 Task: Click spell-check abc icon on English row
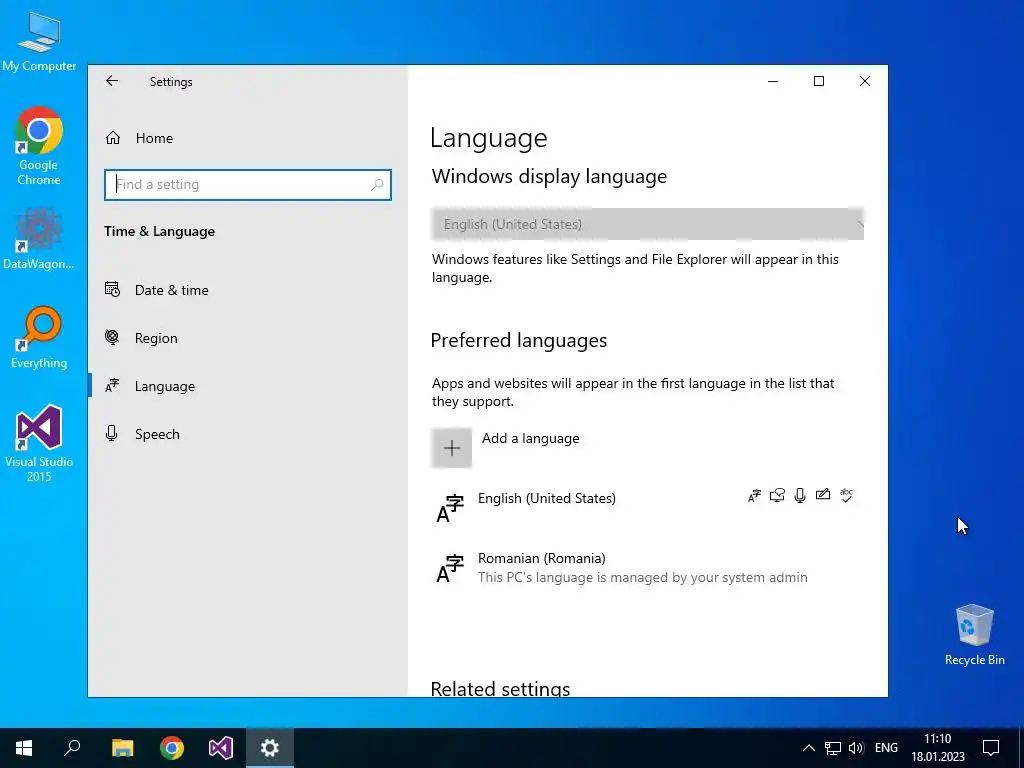click(846, 495)
